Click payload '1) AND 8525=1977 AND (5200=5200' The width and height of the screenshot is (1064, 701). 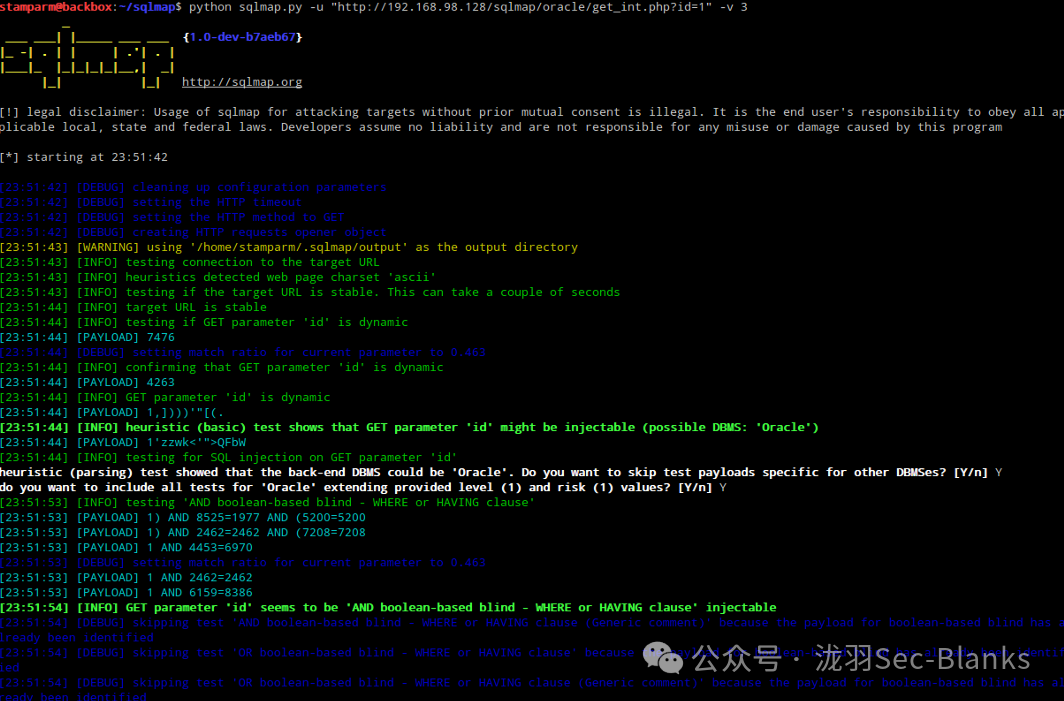(183, 517)
